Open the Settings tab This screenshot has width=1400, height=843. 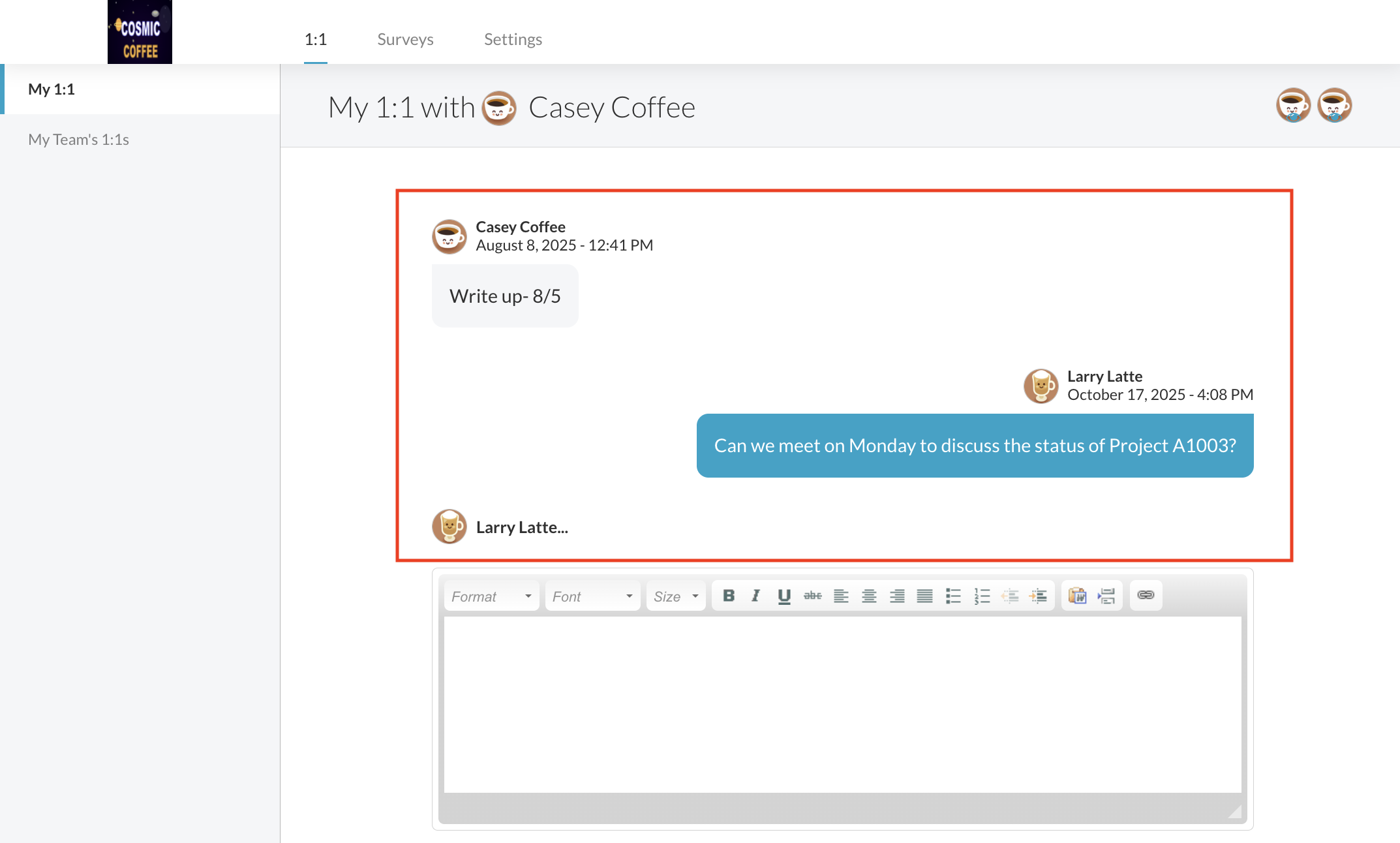513,39
